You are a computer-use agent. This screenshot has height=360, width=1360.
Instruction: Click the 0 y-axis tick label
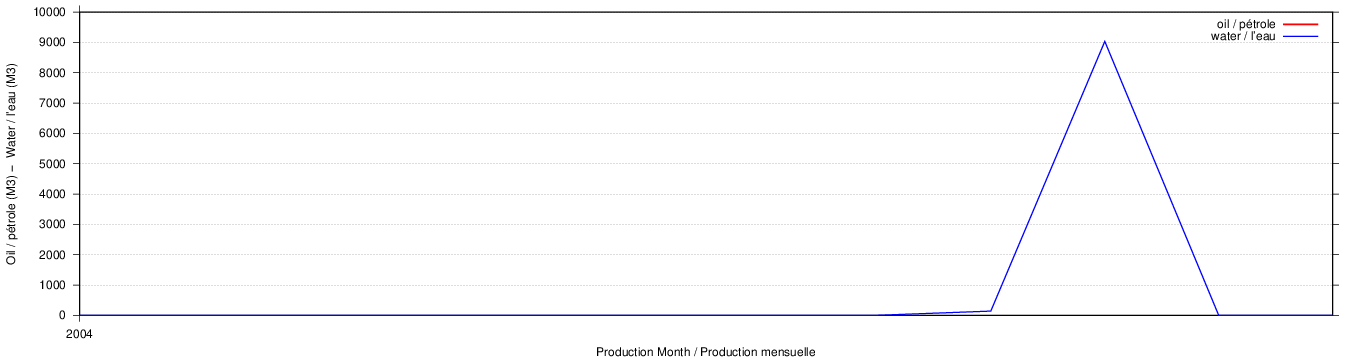coord(63,315)
